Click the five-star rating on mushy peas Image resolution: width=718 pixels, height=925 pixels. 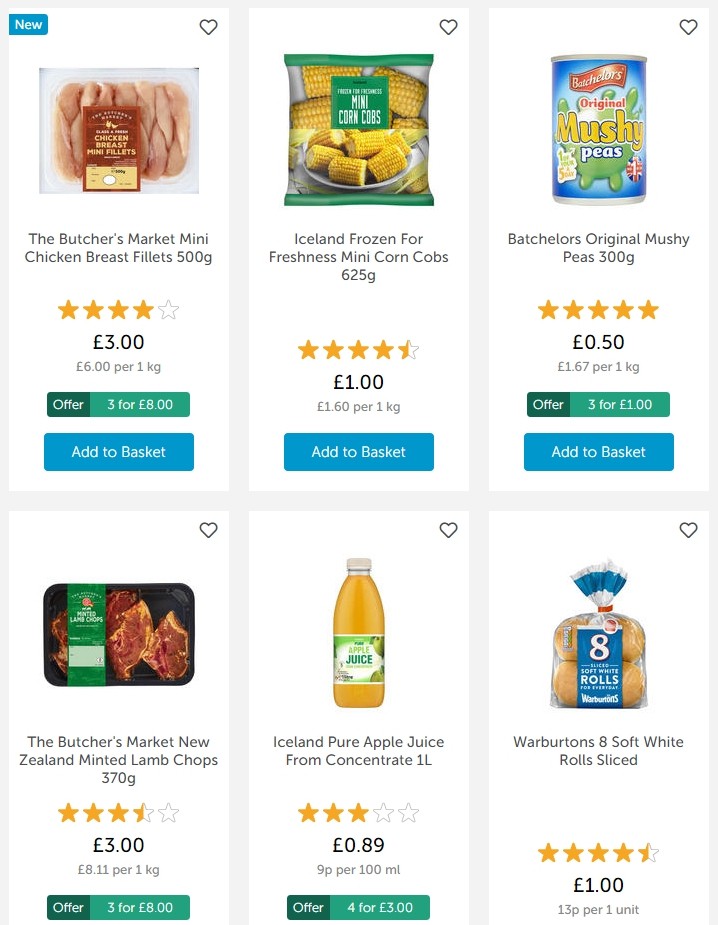598,310
